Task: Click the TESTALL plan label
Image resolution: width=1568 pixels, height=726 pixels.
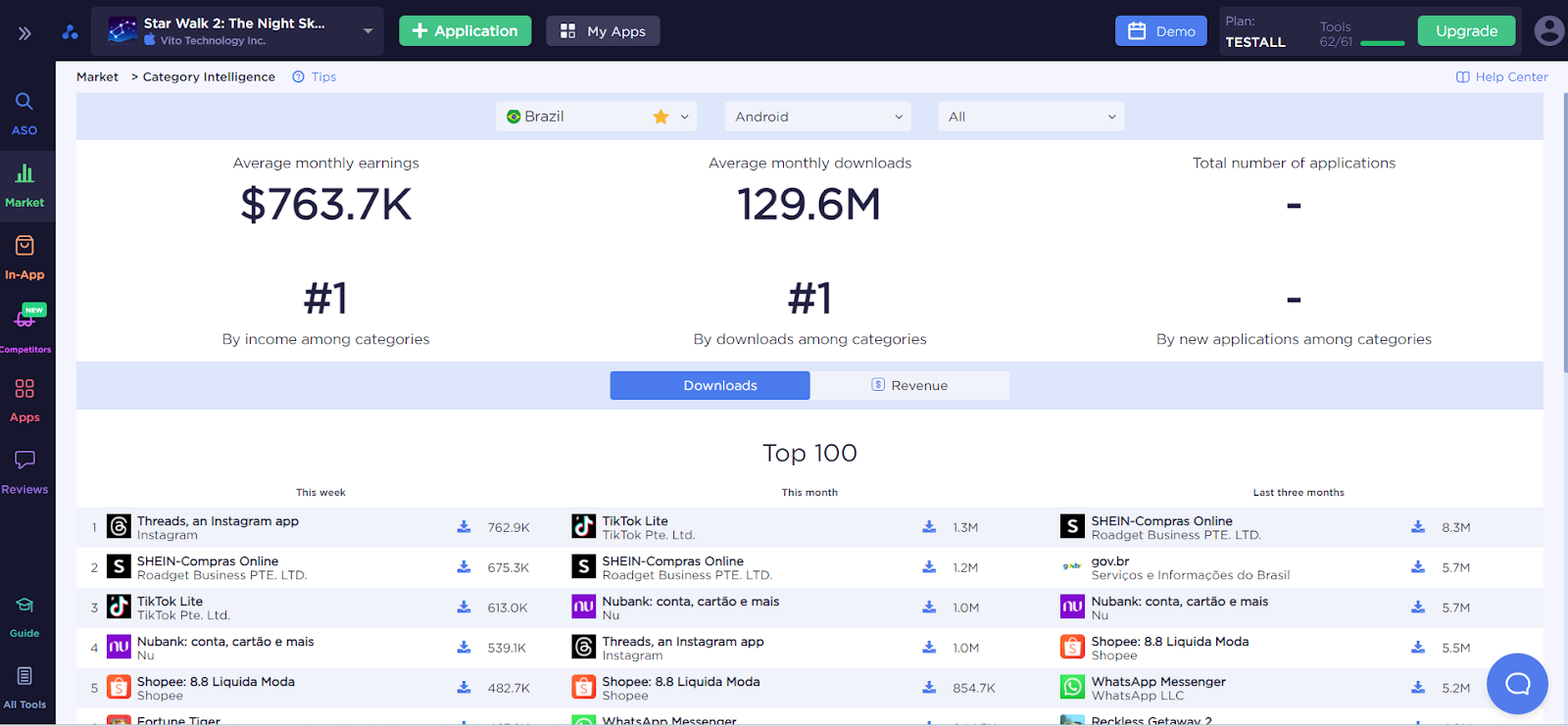Action: 1255,42
